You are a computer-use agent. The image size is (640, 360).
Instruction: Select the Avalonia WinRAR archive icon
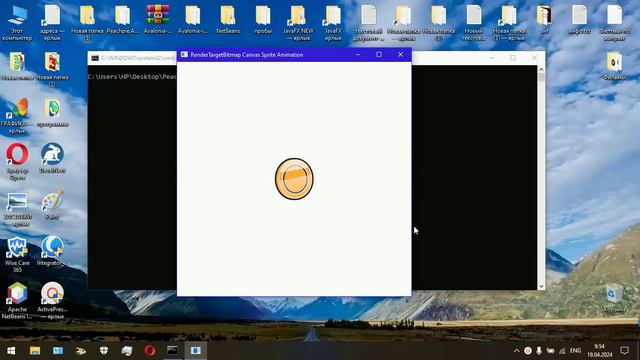click(x=158, y=20)
